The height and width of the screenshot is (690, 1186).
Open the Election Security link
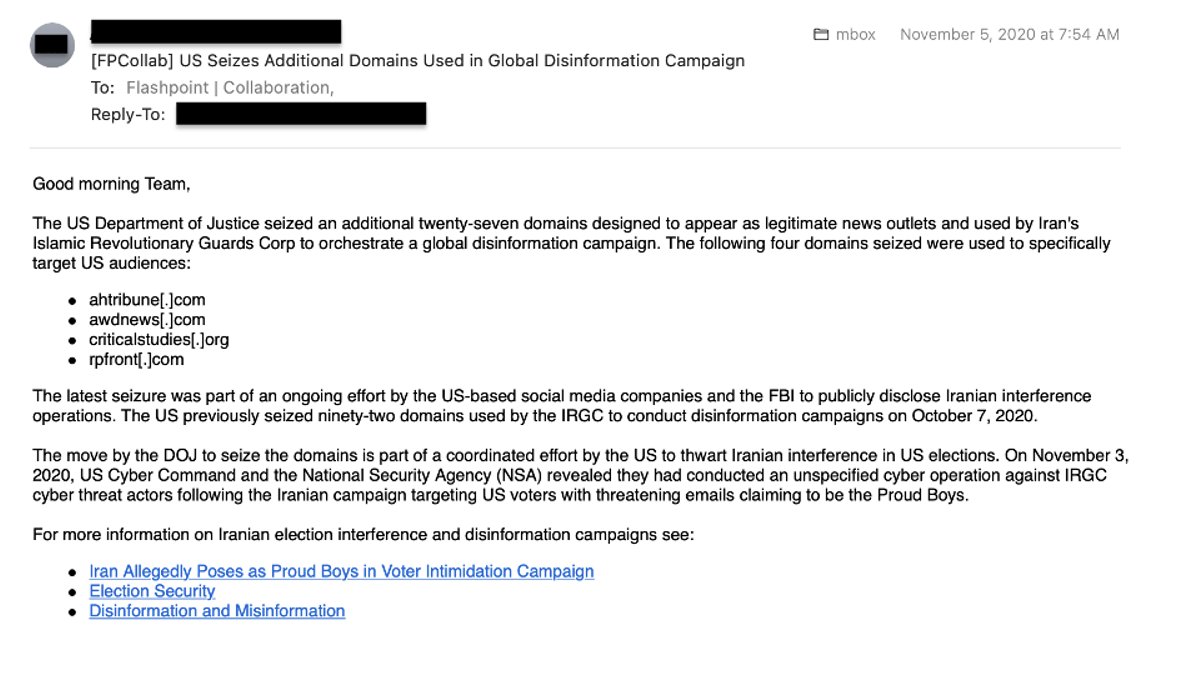(x=152, y=591)
